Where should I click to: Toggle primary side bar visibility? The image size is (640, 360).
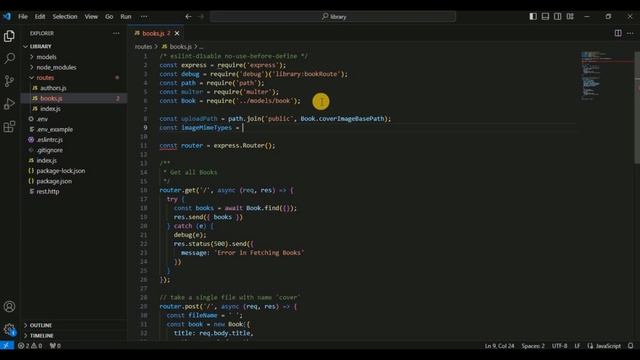point(533,16)
